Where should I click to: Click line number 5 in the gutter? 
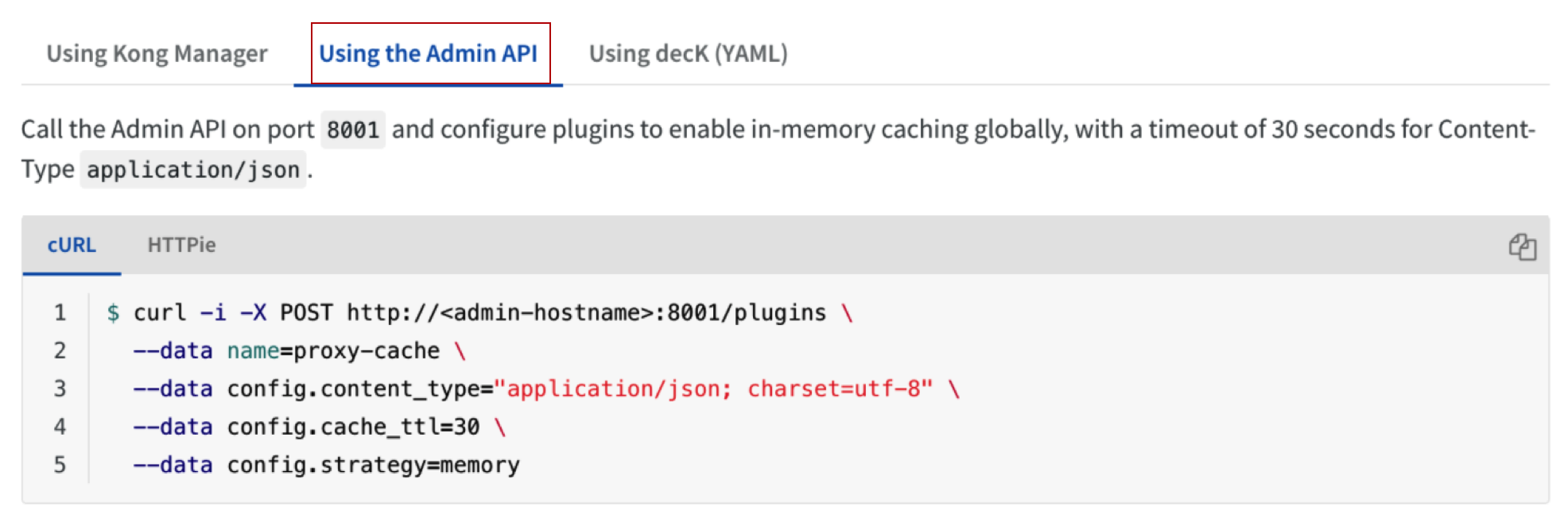coord(60,465)
